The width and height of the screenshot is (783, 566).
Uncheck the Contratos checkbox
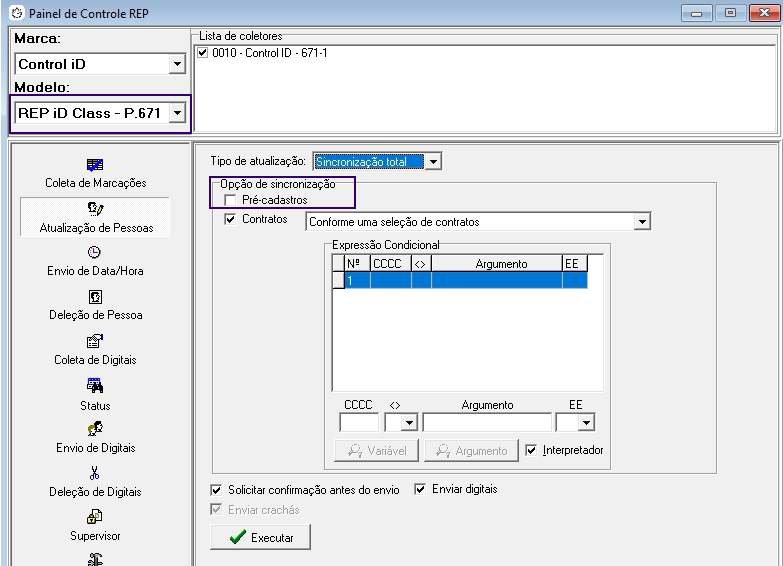click(x=231, y=219)
